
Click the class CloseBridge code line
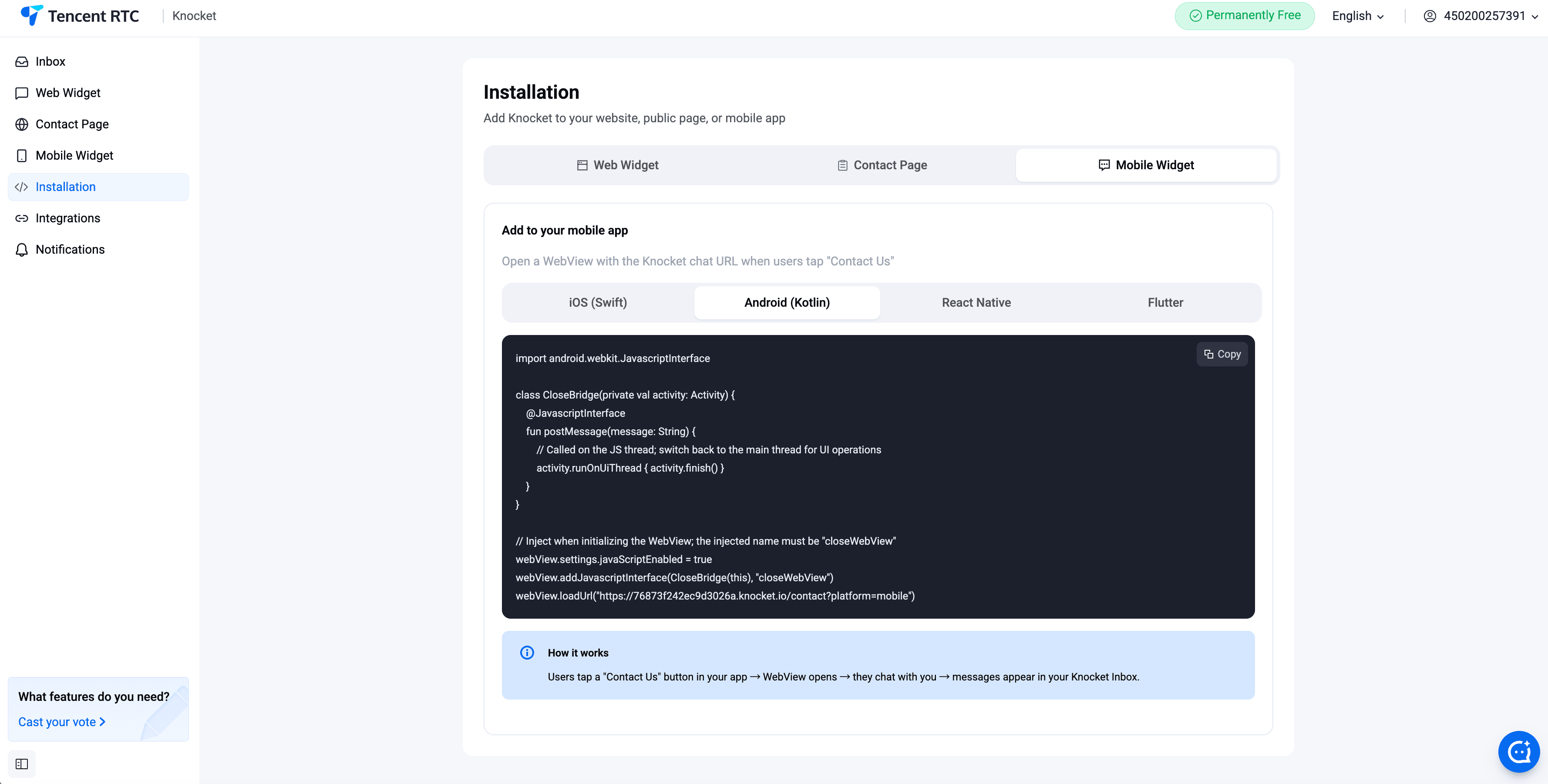[x=625, y=395]
